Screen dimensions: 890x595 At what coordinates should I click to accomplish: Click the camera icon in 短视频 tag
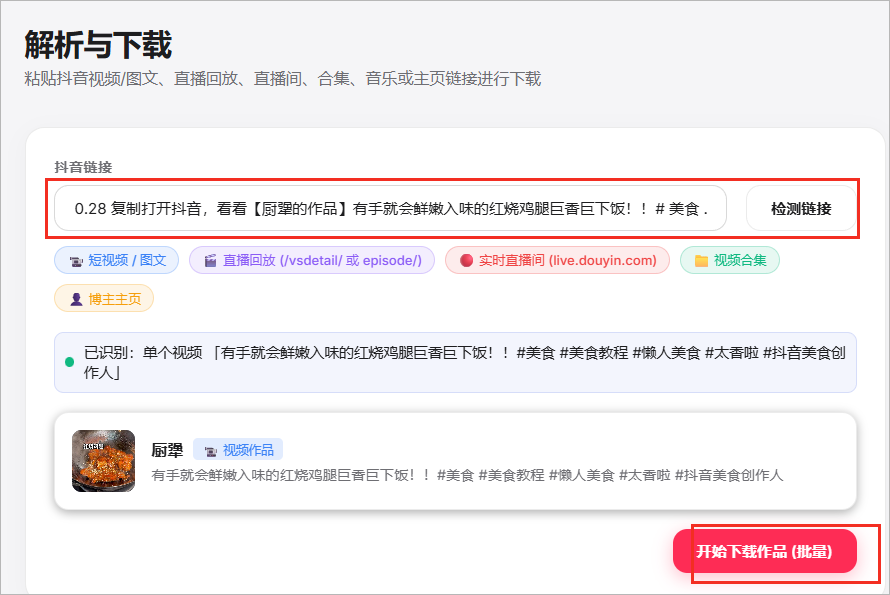76,261
